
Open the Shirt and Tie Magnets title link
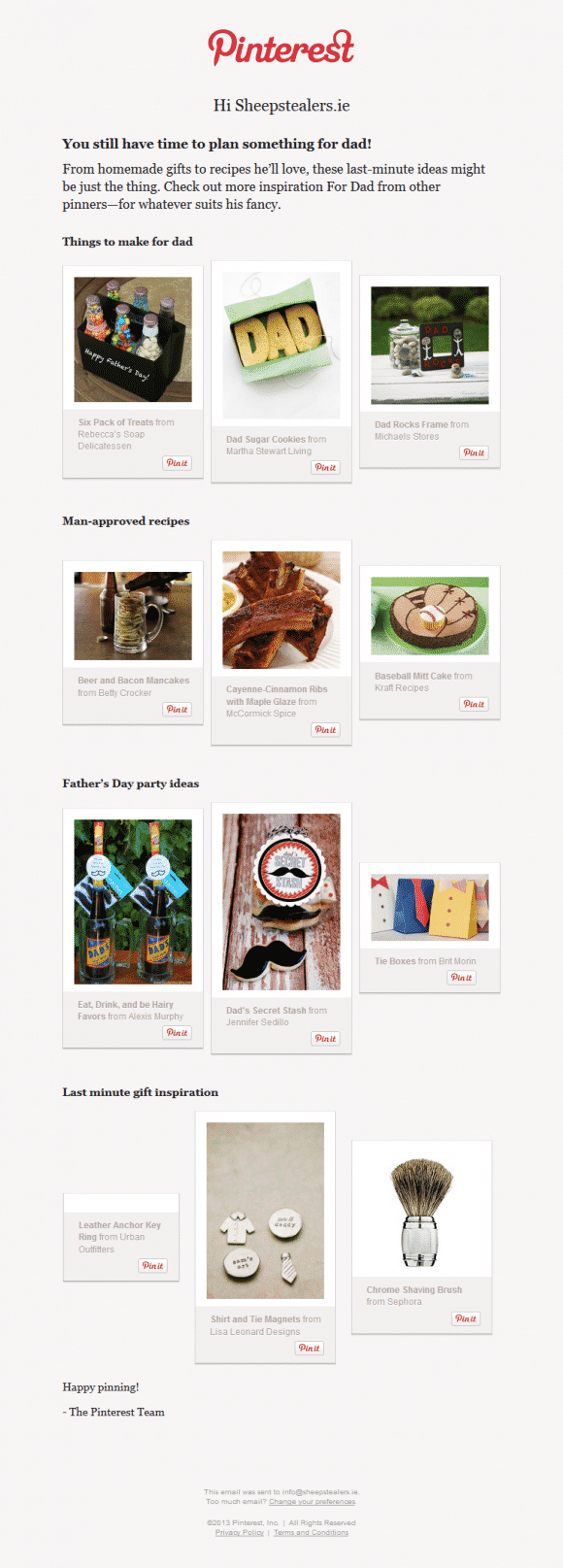click(x=255, y=1319)
